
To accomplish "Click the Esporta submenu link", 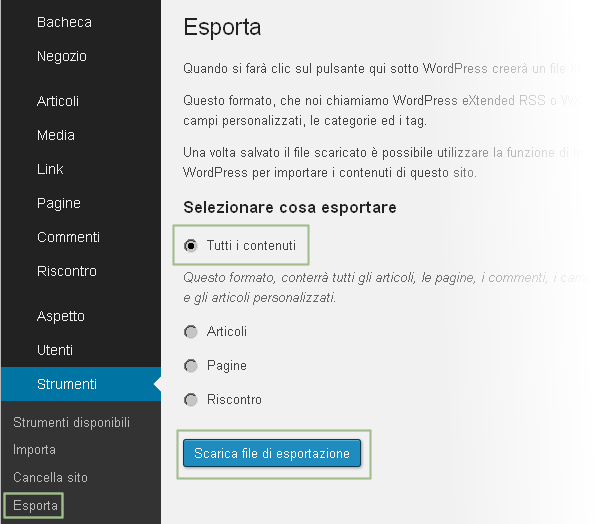I will pos(35,506).
